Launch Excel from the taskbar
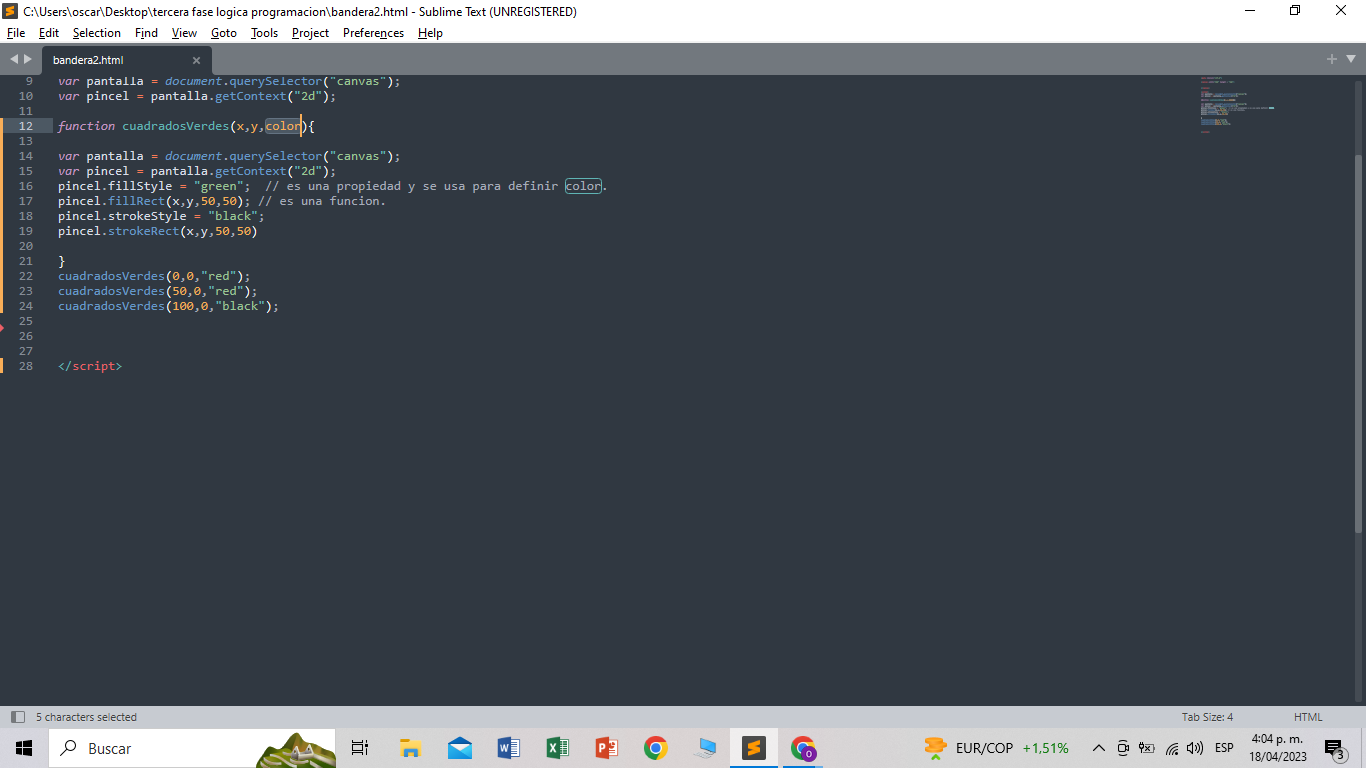 pyautogui.click(x=557, y=748)
